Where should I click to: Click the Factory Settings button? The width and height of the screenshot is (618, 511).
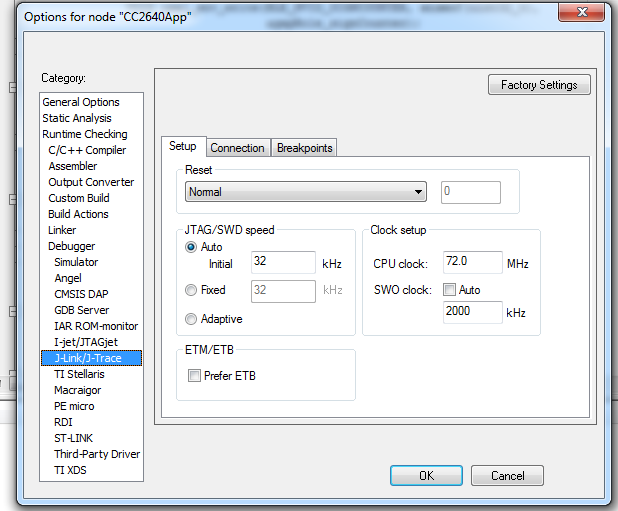click(539, 85)
